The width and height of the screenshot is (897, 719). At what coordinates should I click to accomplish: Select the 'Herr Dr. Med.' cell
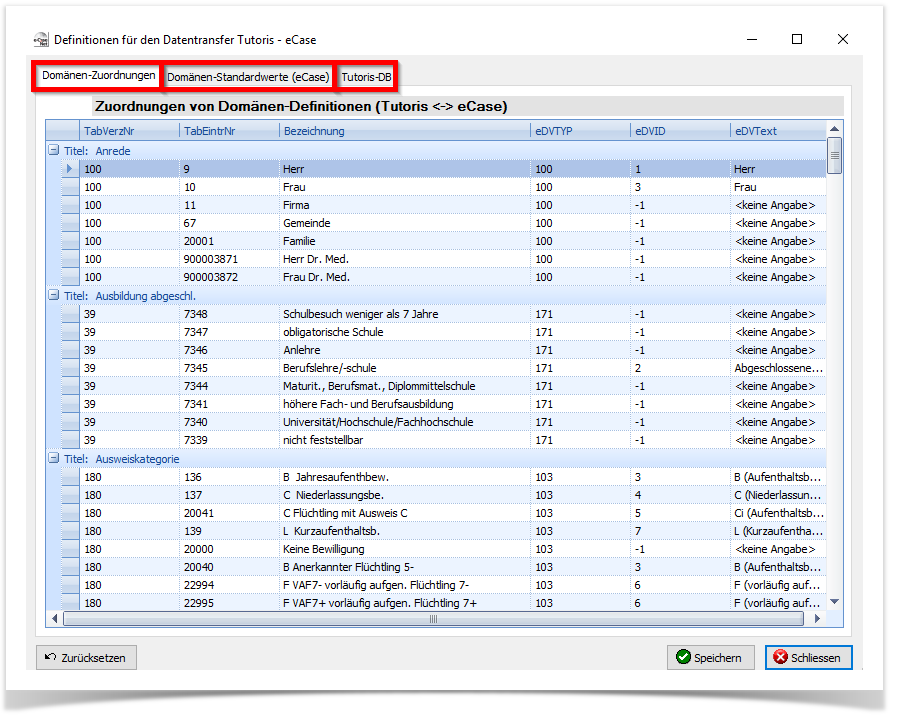tap(404, 259)
